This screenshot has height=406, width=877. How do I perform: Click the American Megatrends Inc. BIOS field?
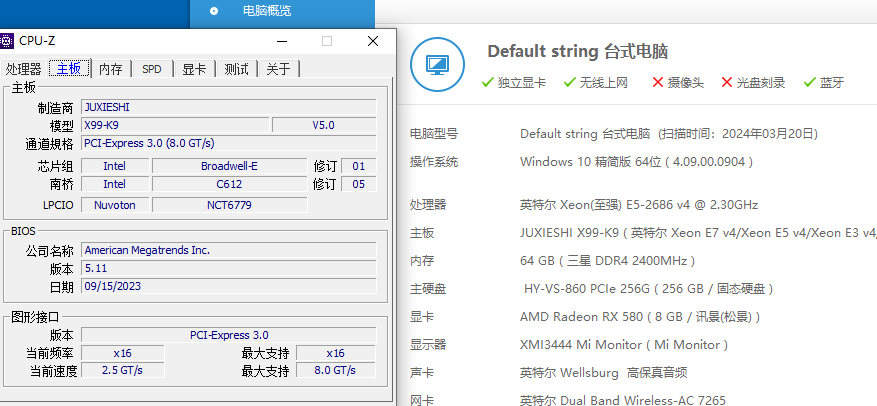pos(229,250)
